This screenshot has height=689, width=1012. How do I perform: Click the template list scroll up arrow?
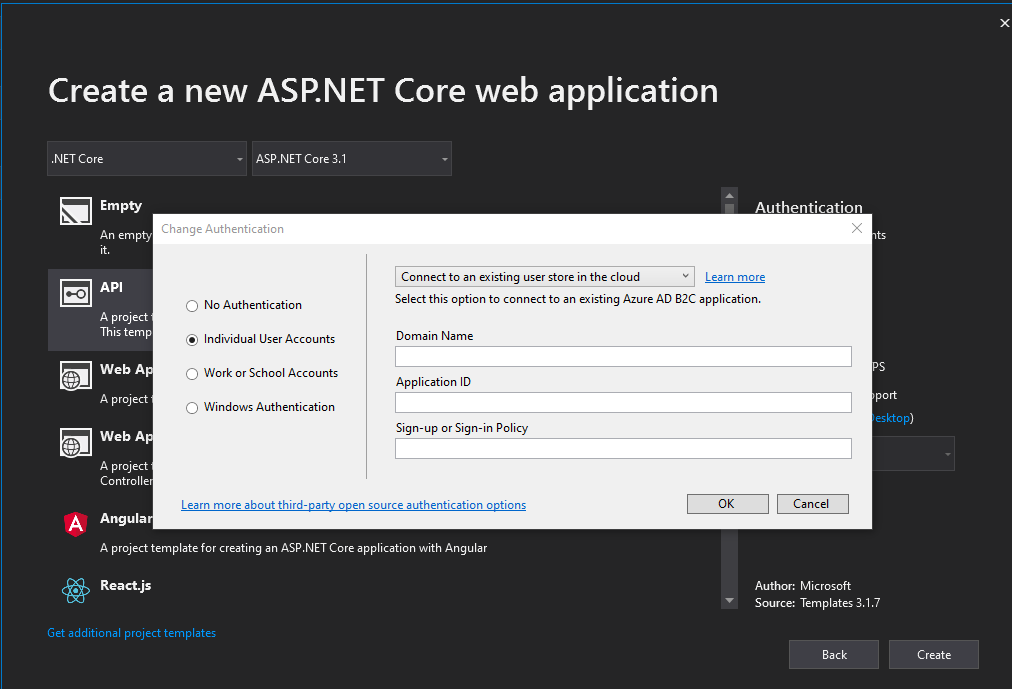(729, 195)
